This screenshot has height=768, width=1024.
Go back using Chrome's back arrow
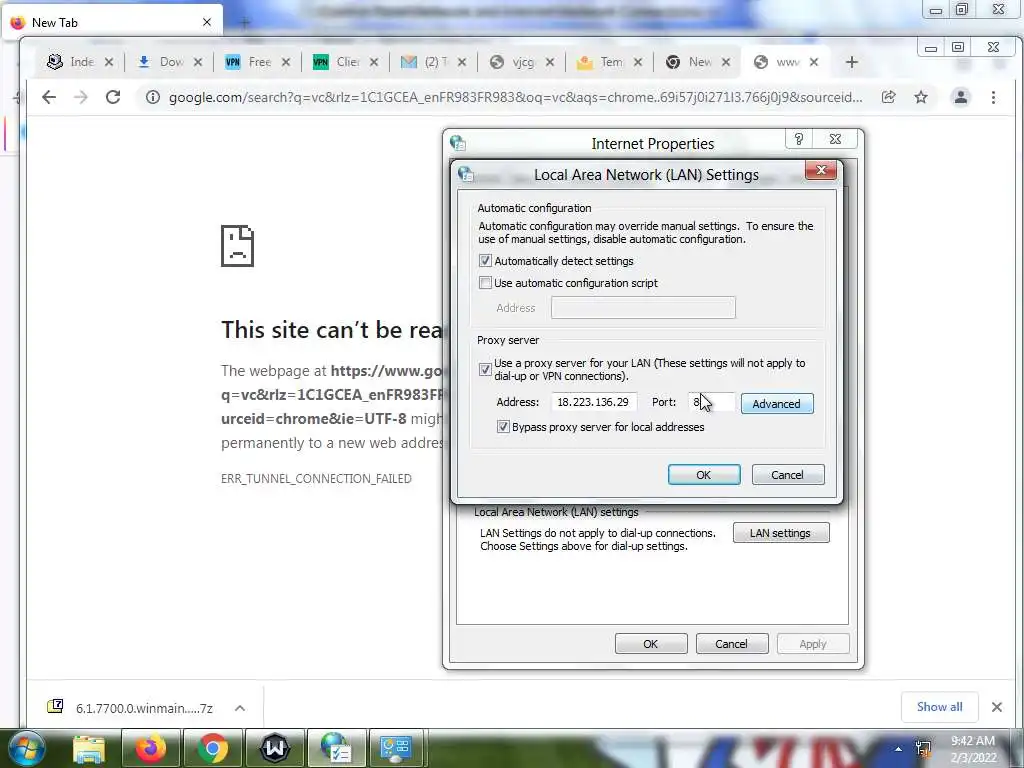(x=49, y=97)
